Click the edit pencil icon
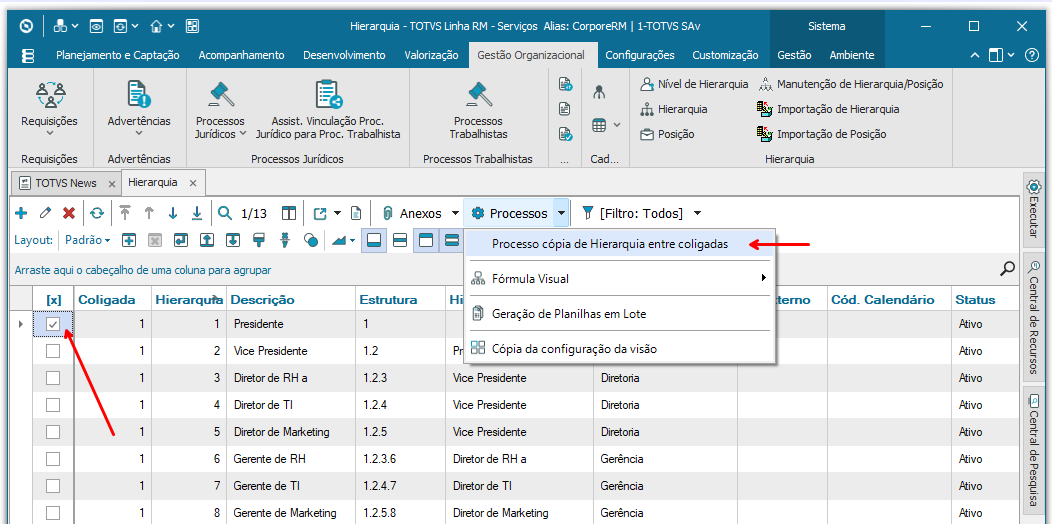Screen dimensions: 1052x524 tap(45, 213)
